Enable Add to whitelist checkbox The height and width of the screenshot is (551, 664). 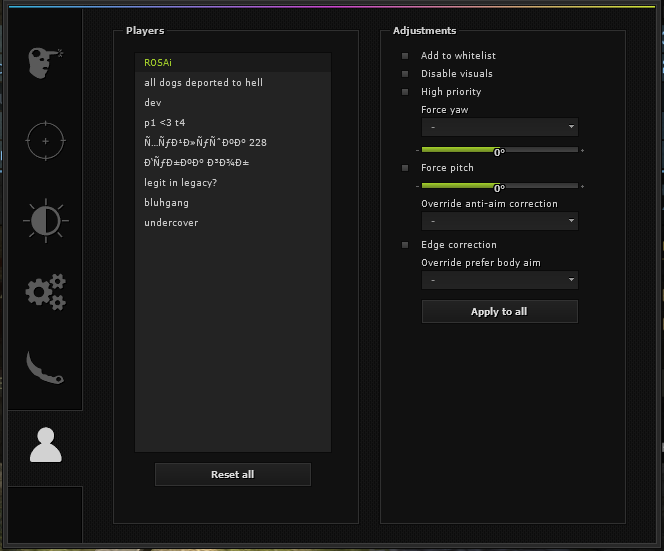[x=405, y=56]
